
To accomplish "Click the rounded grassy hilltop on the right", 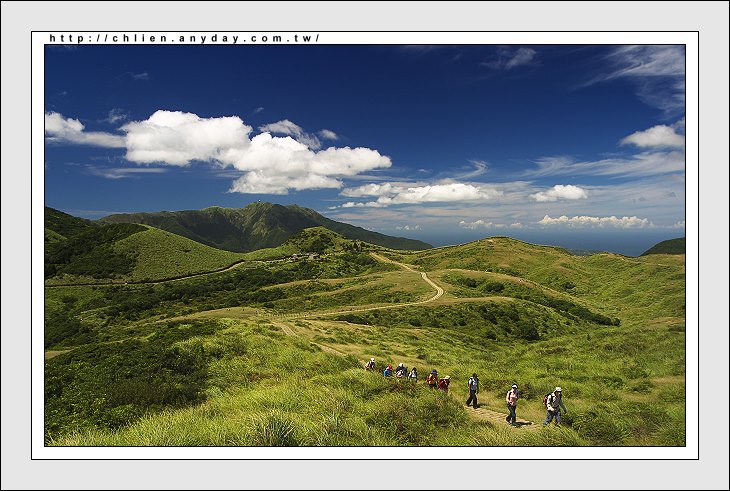I will [x=500, y=250].
